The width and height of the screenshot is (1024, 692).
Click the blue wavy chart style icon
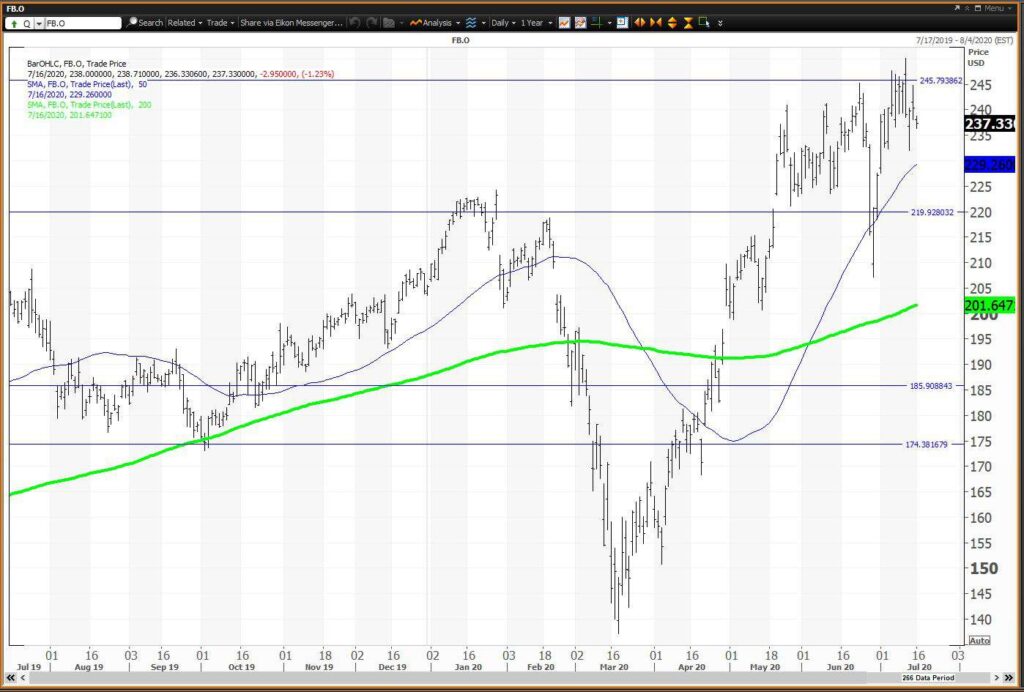click(x=471, y=23)
